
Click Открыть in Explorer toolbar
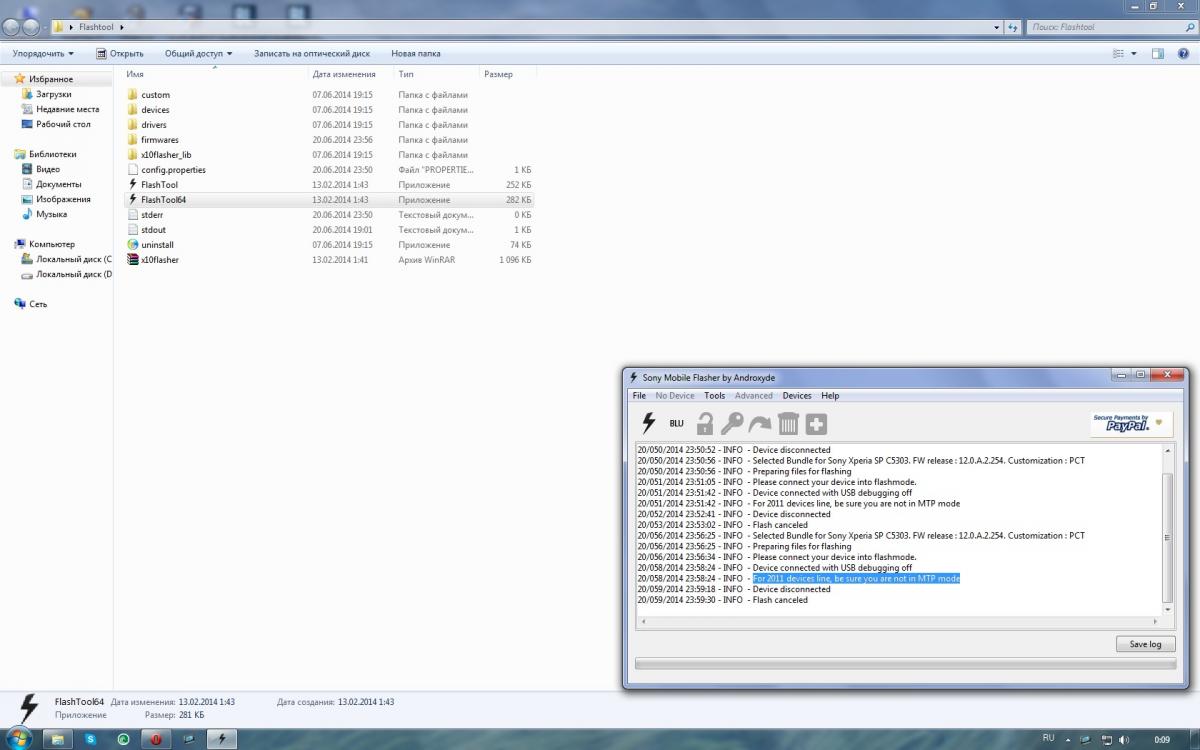point(120,53)
